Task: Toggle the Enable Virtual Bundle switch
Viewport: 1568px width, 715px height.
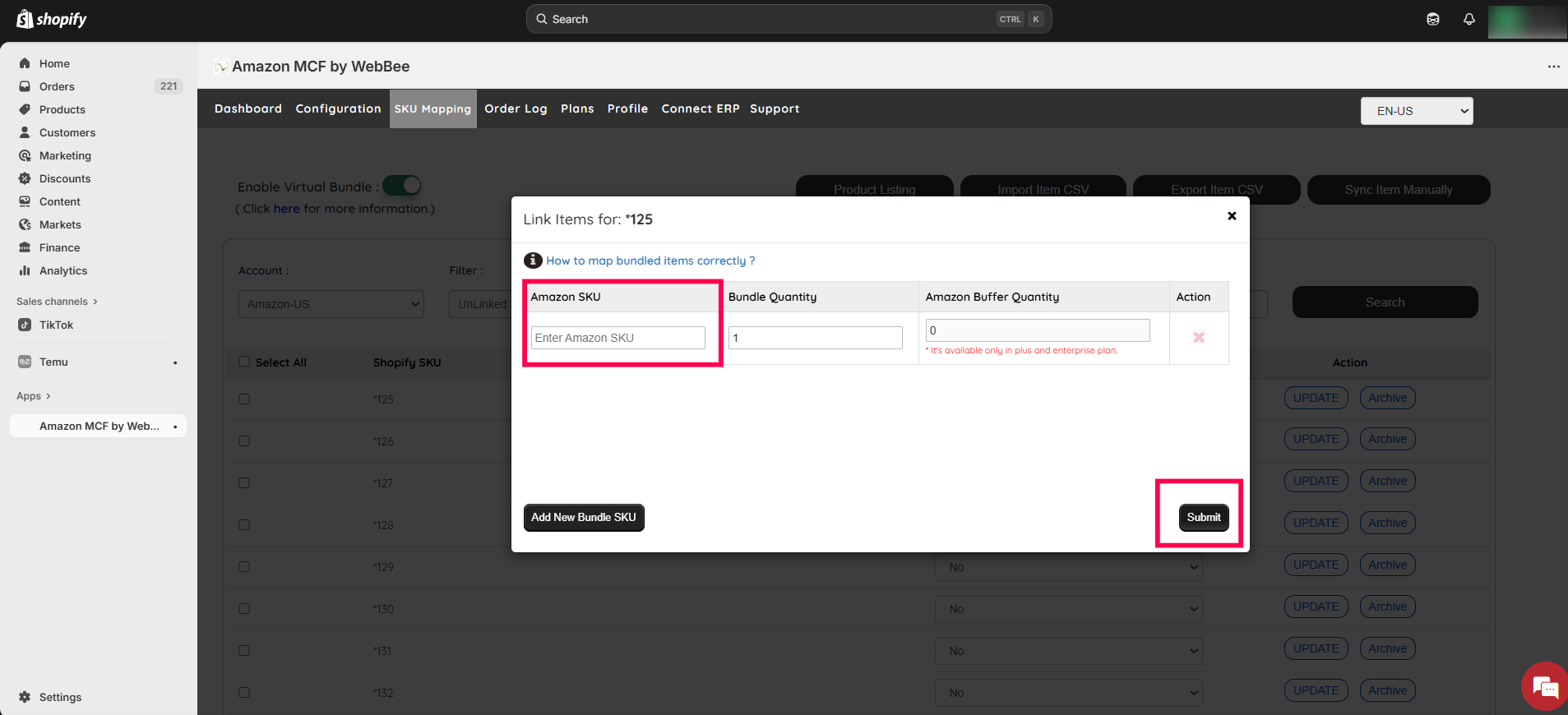Action: point(402,186)
